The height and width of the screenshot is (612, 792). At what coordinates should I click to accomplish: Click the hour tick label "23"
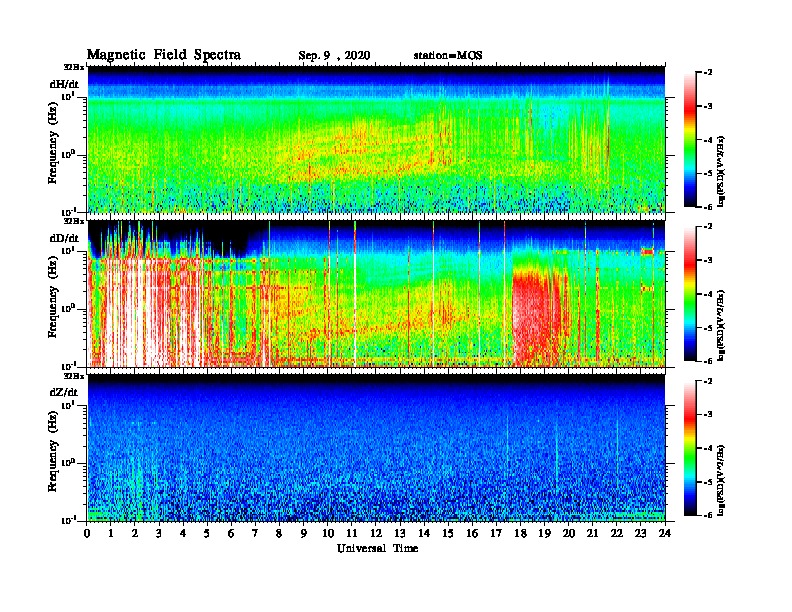pos(641,534)
